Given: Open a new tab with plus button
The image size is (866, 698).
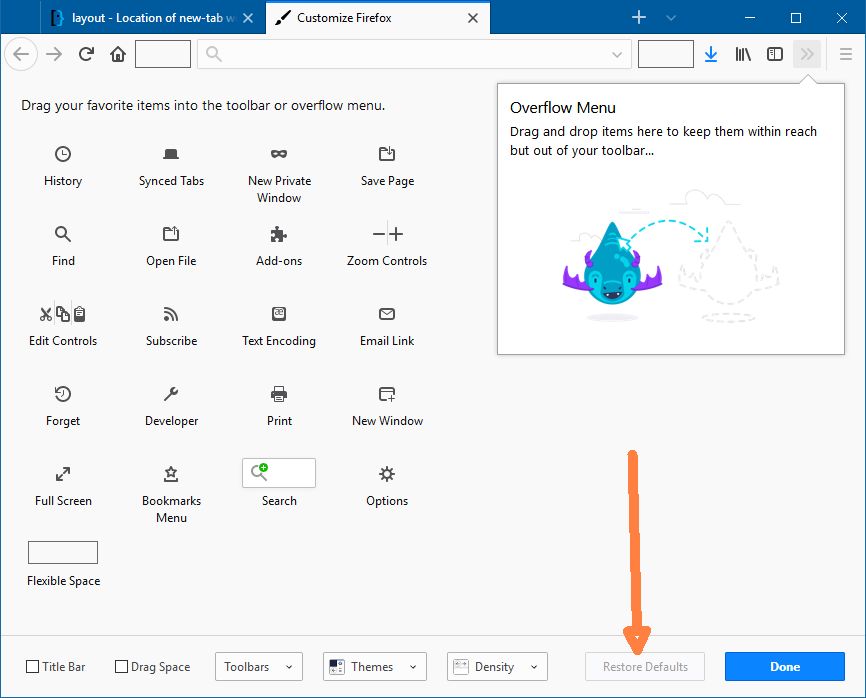Looking at the screenshot, I should (639, 18).
